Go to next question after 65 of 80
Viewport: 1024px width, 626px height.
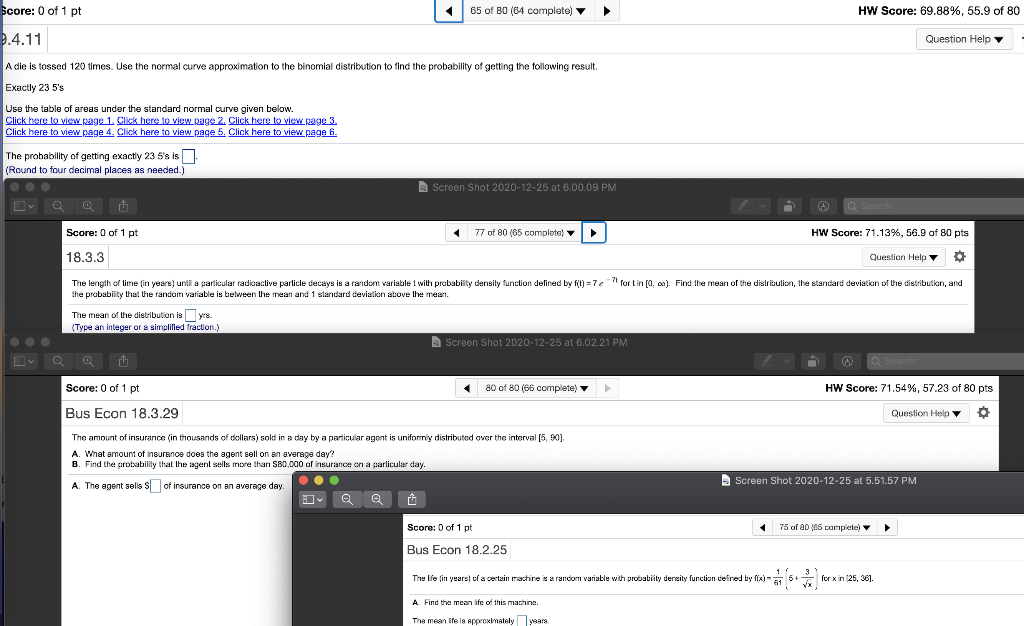[x=607, y=11]
